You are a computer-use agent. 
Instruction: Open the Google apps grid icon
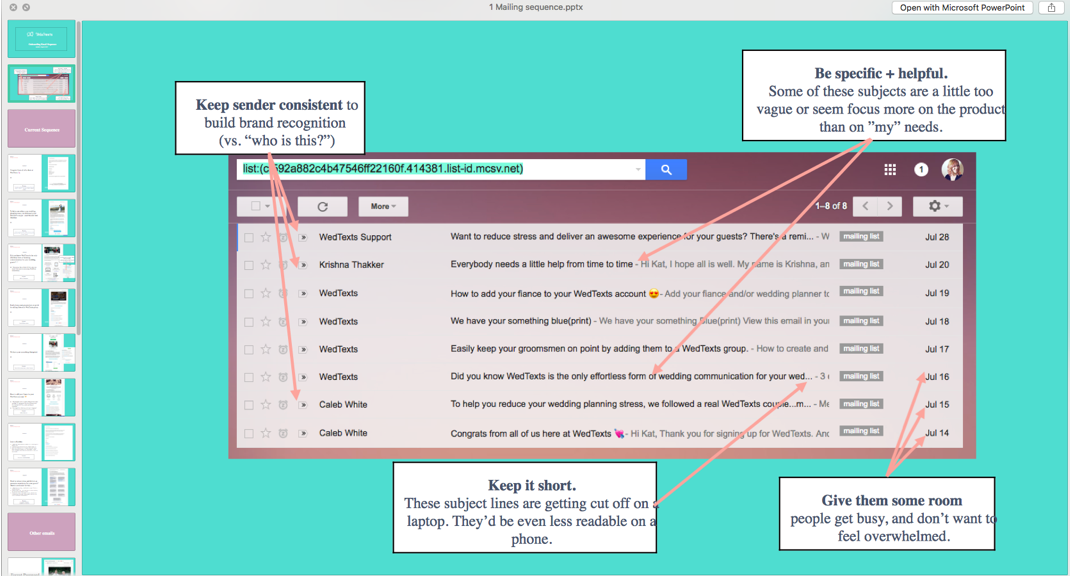coord(890,170)
